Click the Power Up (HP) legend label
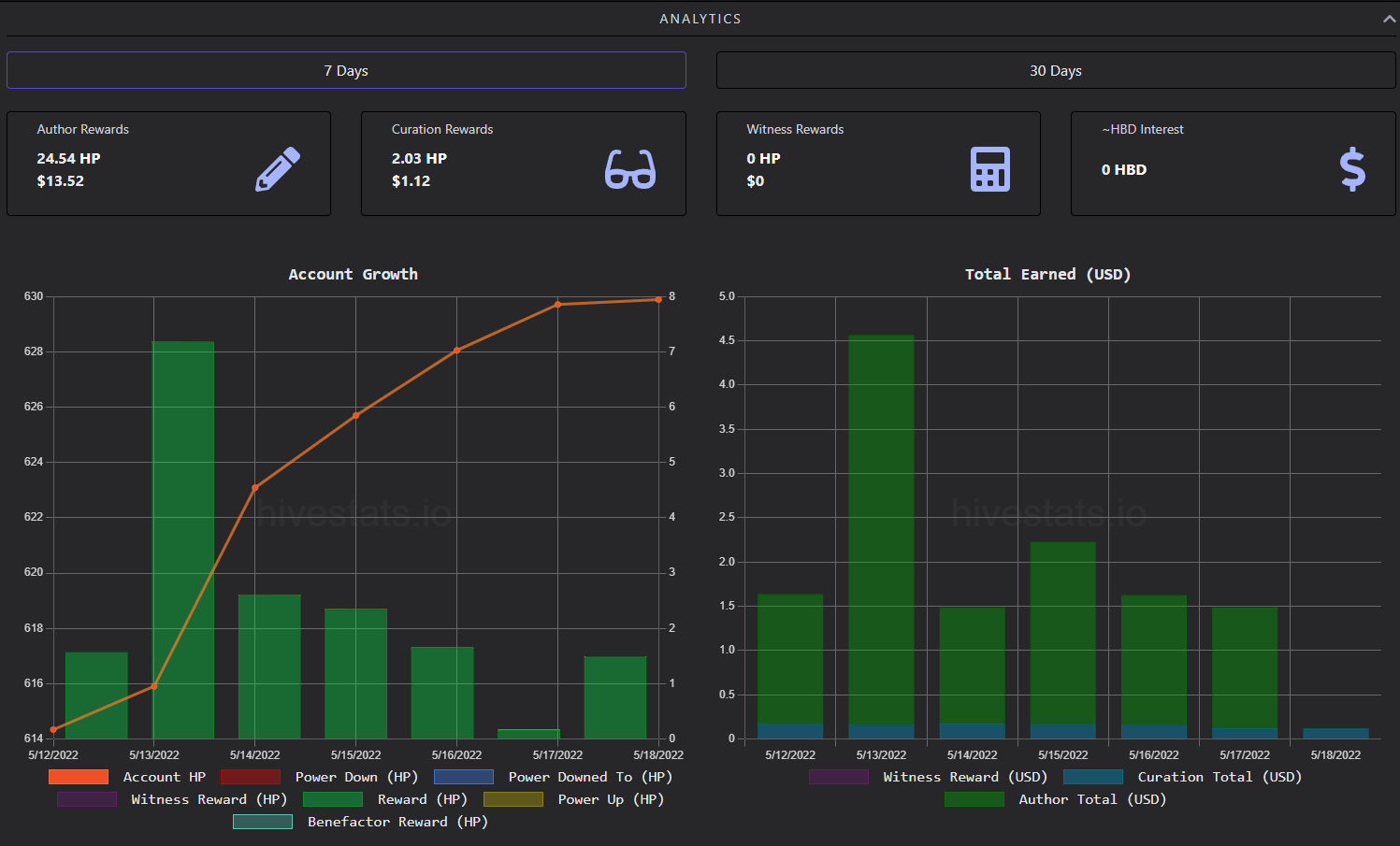1400x846 pixels. [x=612, y=799]
